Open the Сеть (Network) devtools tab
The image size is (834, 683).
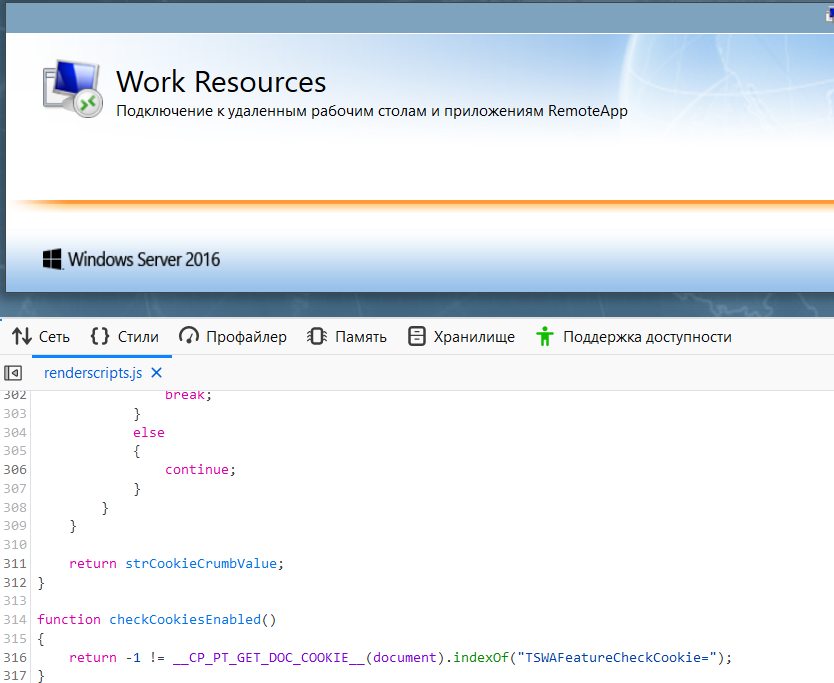41,337
